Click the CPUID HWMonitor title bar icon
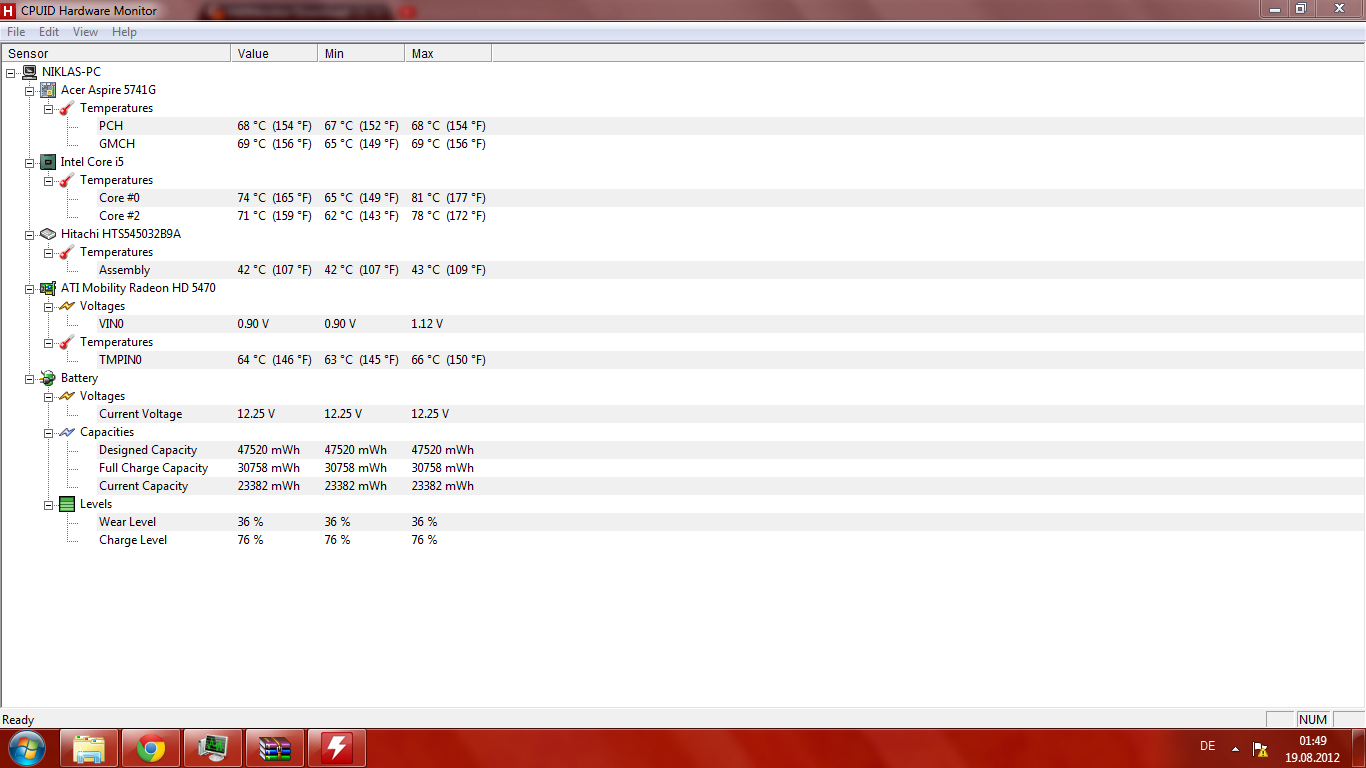The width and height of the screenshot is (1366, 768). click(9, 9)
